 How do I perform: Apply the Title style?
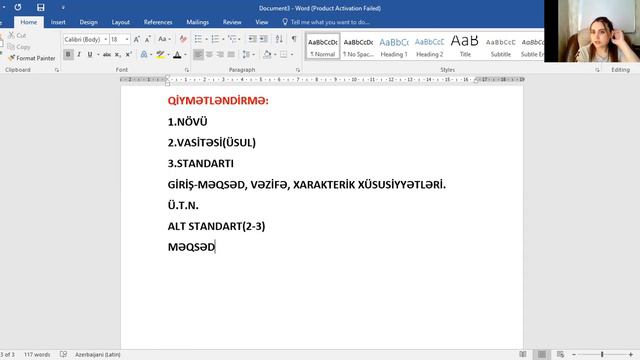coord(465,47)
